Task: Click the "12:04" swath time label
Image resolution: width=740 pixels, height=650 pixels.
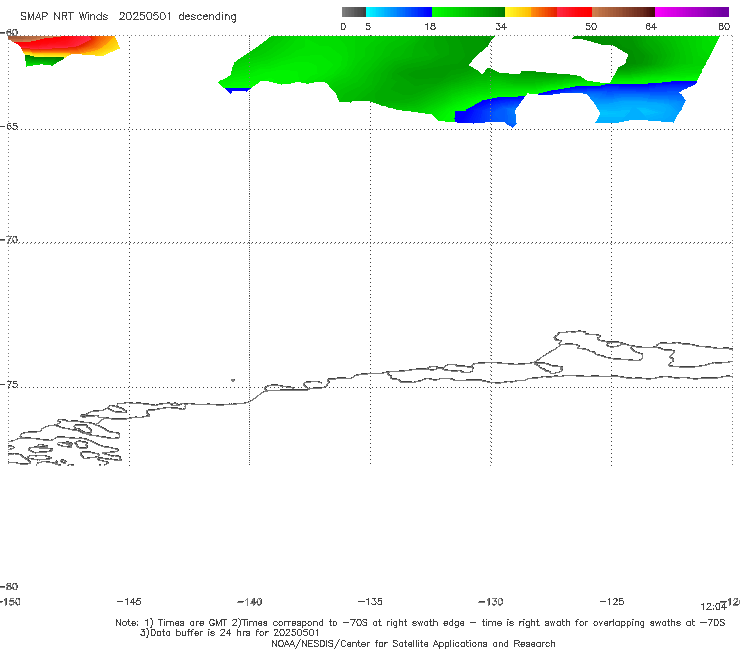Action: (x=713, y=607)
